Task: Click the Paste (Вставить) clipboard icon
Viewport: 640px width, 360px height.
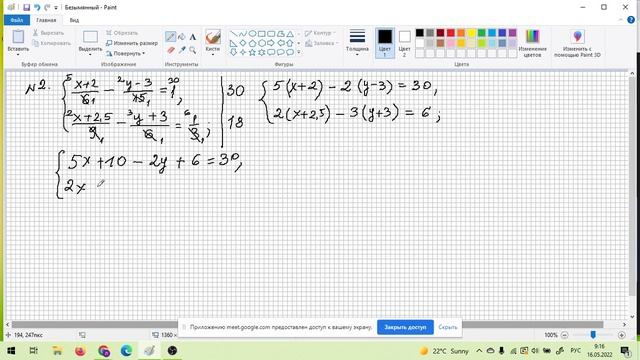Action: pyautogui.click(x=18, y=37)
